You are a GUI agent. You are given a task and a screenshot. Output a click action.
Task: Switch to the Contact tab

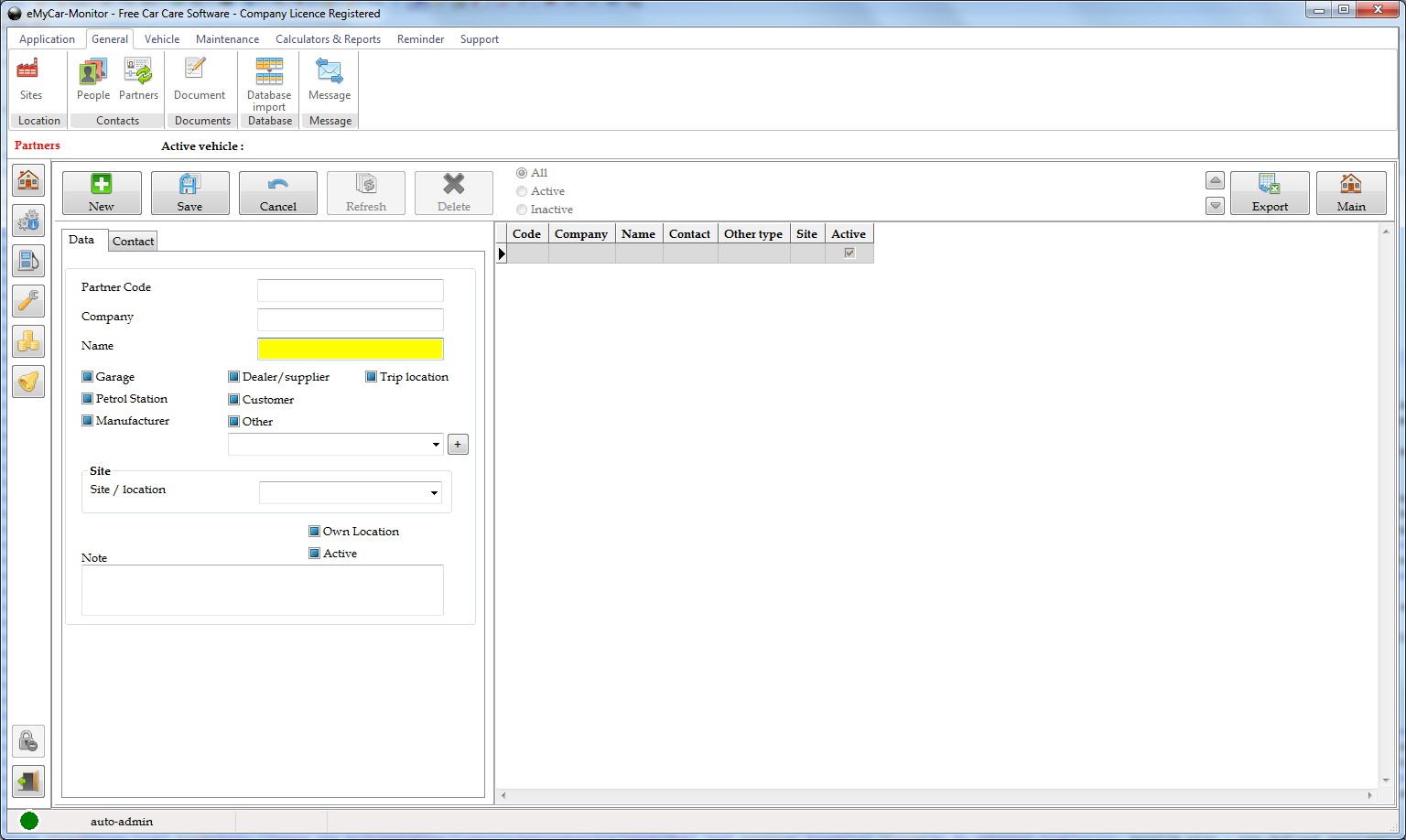(133, 242)
